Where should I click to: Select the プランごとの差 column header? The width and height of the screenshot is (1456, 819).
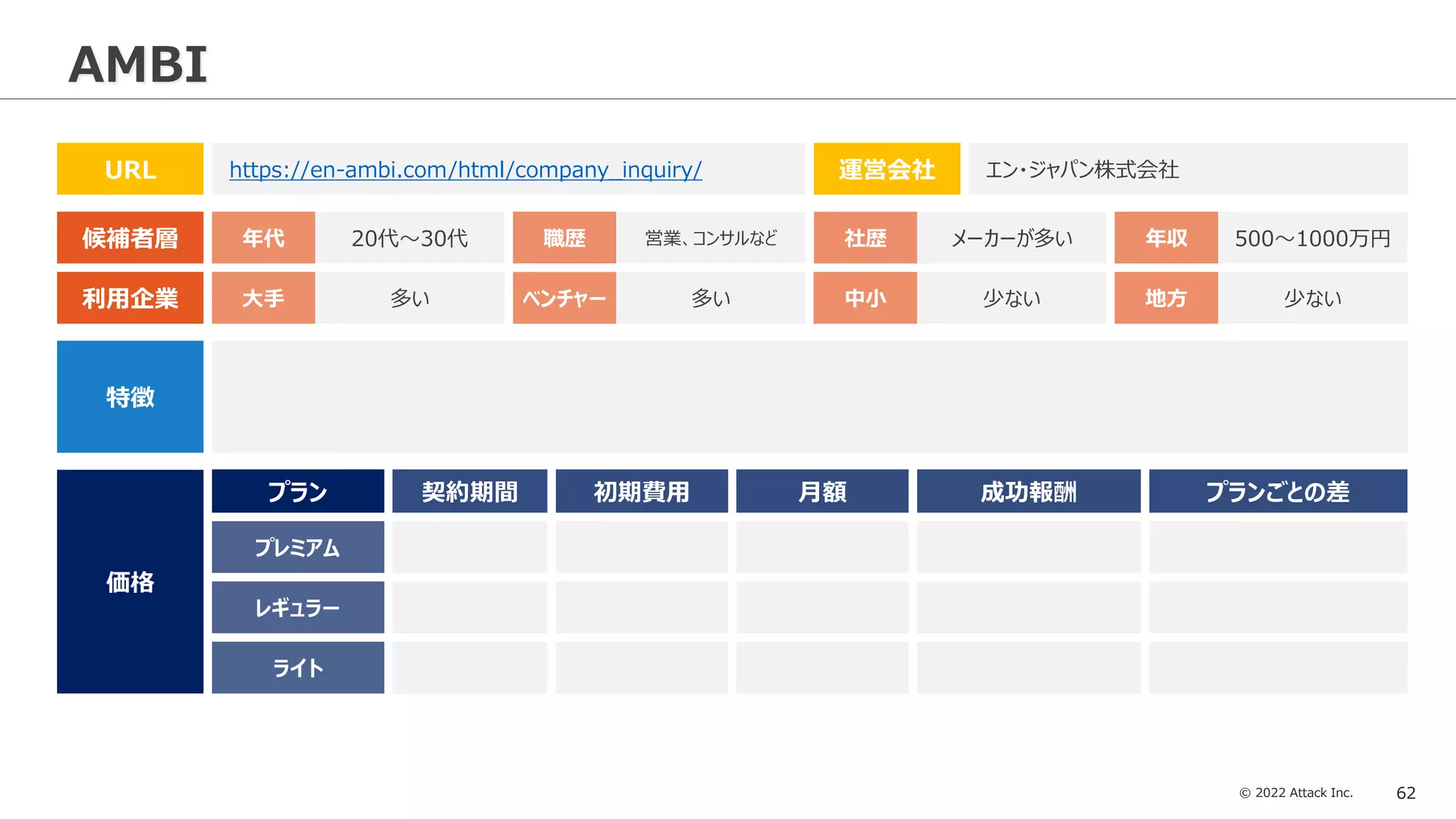1278,491
